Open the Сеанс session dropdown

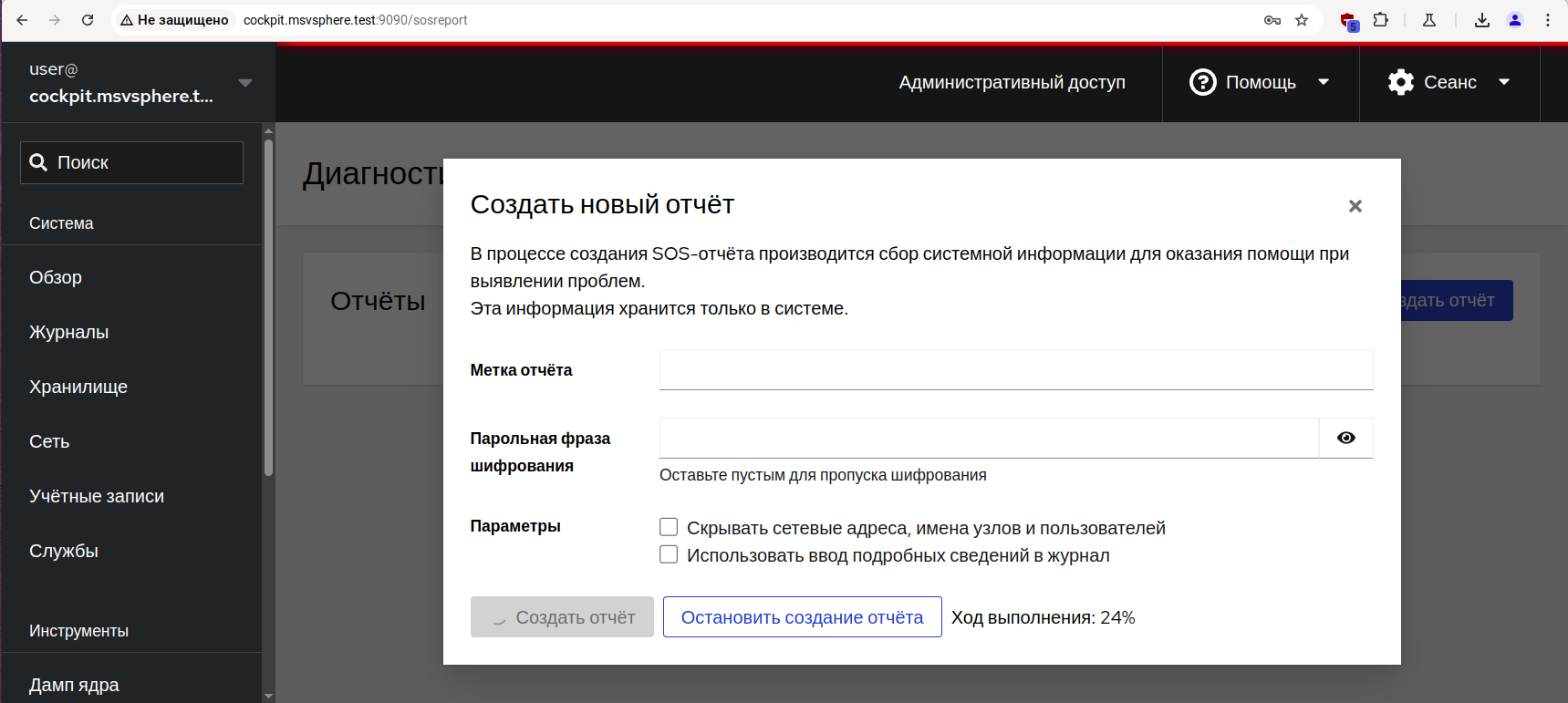point(1449,82)
